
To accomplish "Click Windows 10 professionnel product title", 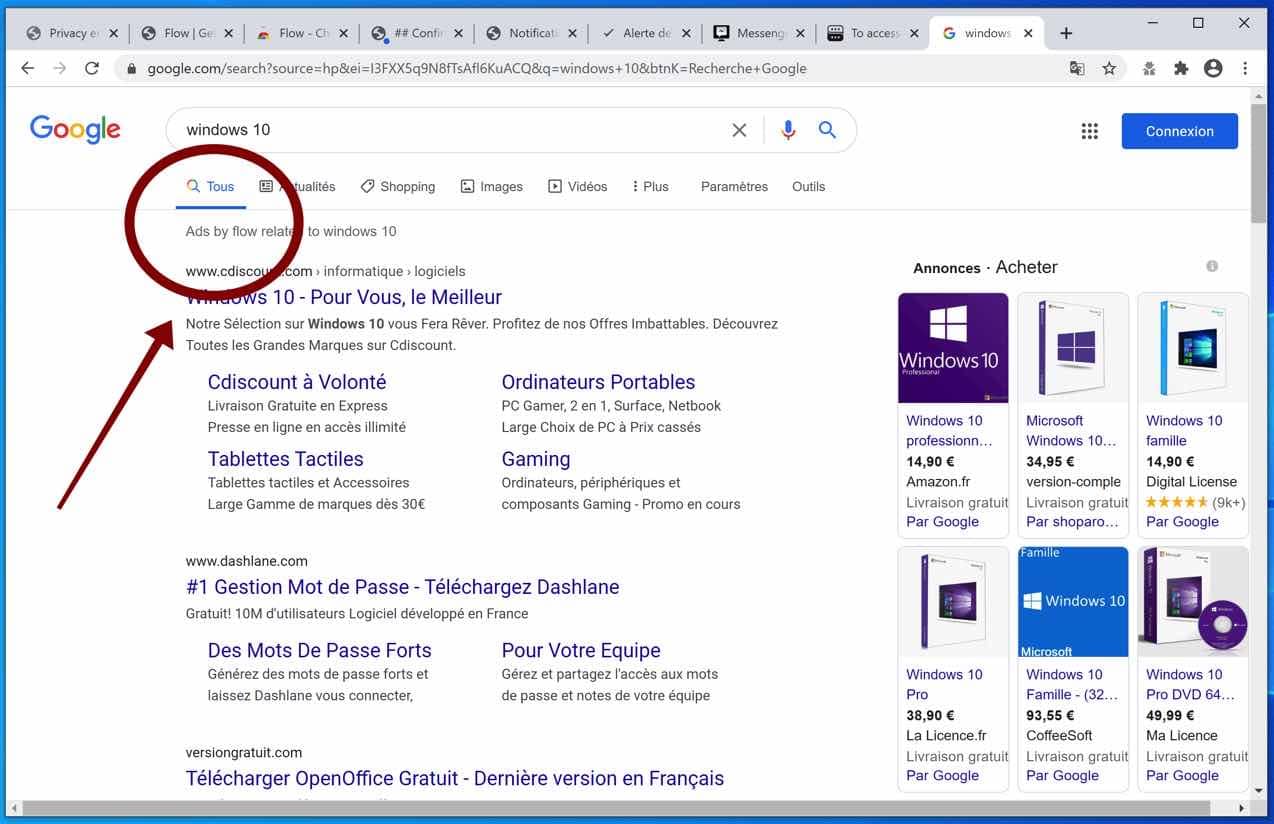I will tap(949, 431).
